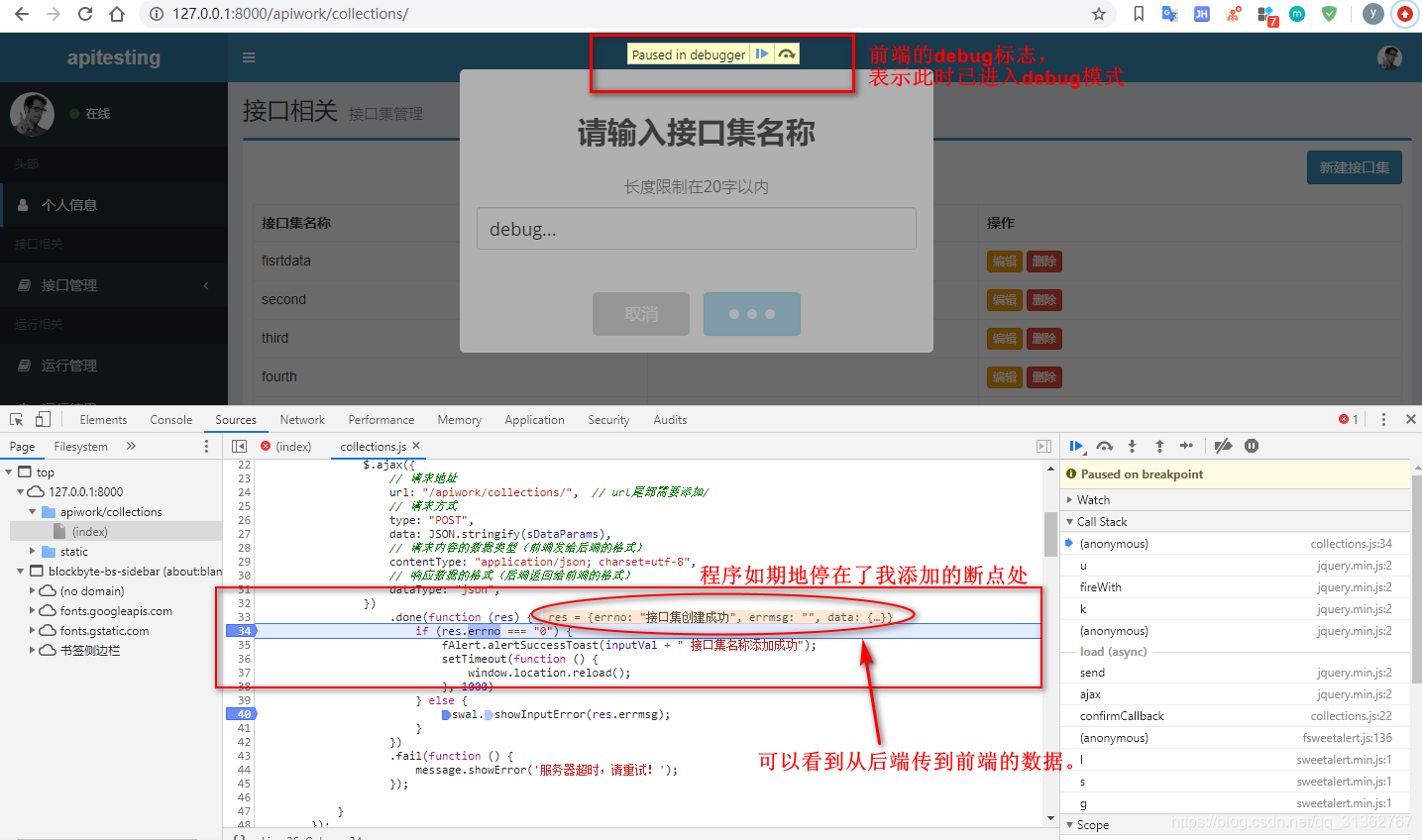This screenshot has height=840, width=1422.
Task: Select Step into next function call
Action: coord(1132,446)
